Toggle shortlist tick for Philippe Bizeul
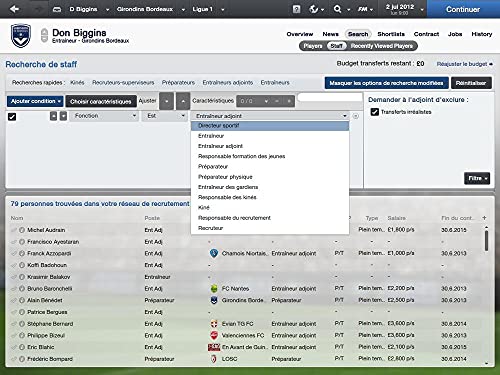Image resolution: width=500 pixels, height=375 pixels. 14,336
